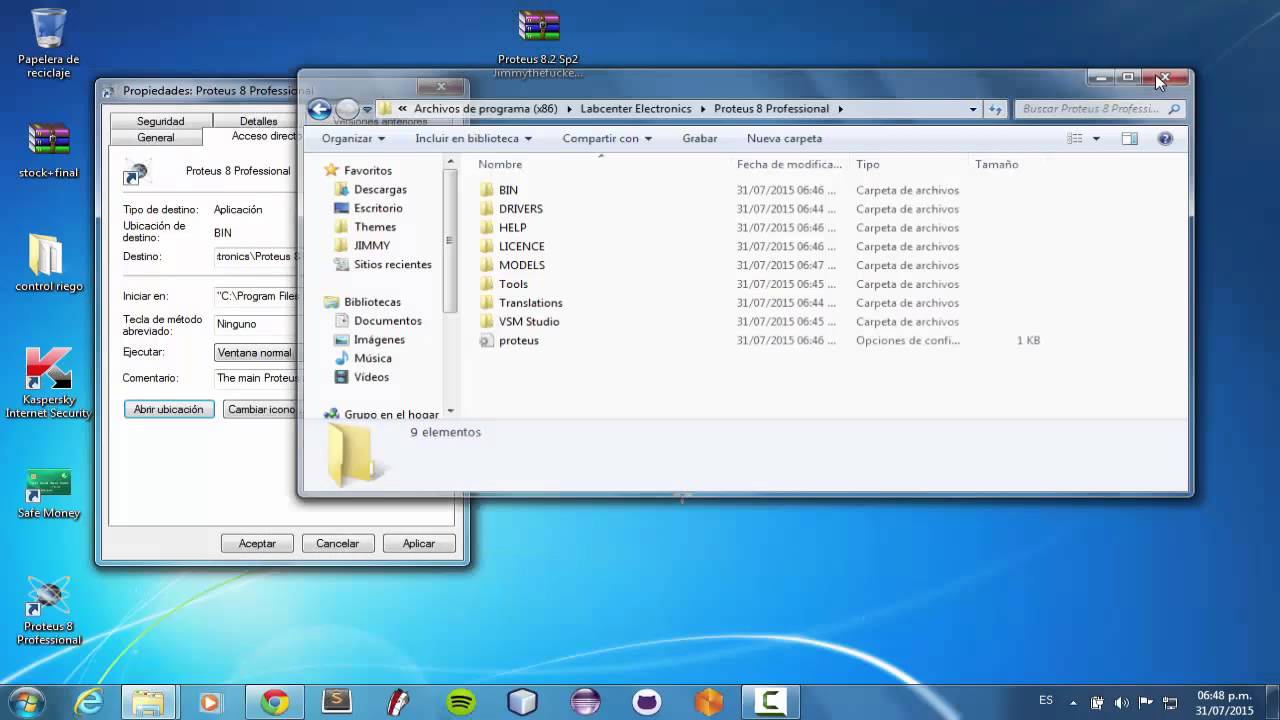Select the Safe Money desktop shortcut
Screen dimensions: 1280x720
click(48, 493)
